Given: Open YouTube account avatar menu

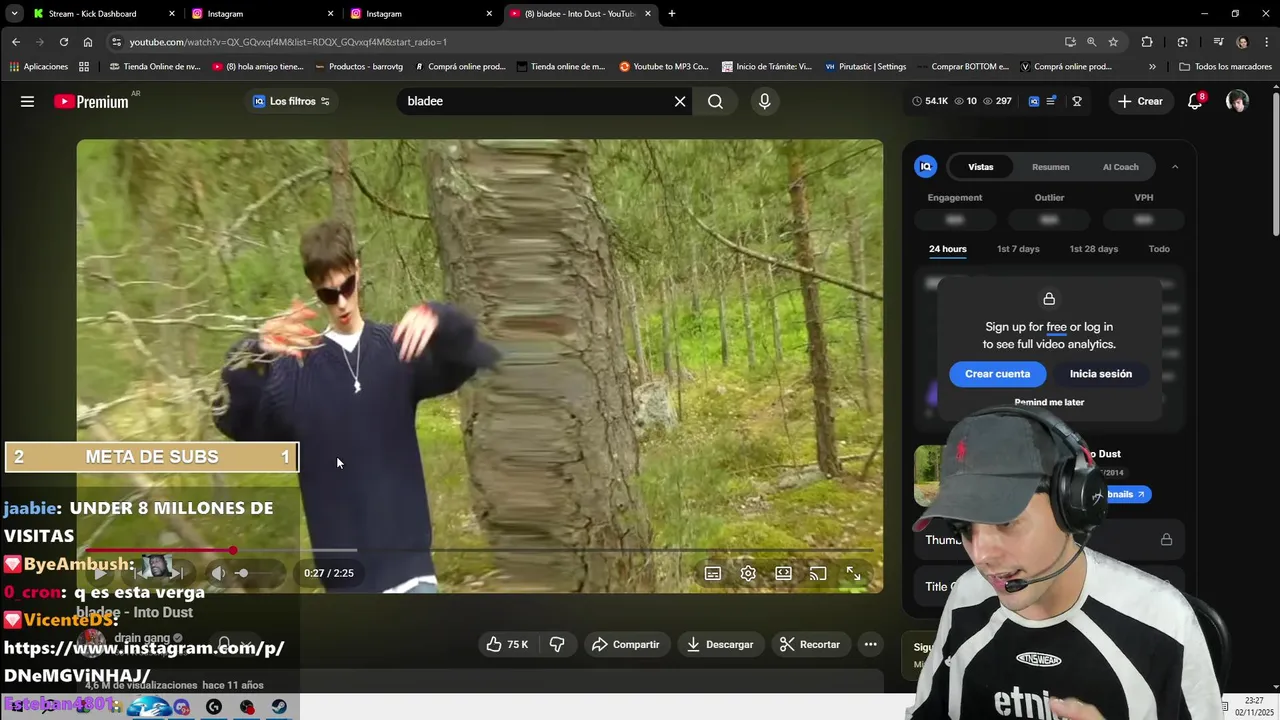Looking at the screenshot, I should tap(1237, 101).
